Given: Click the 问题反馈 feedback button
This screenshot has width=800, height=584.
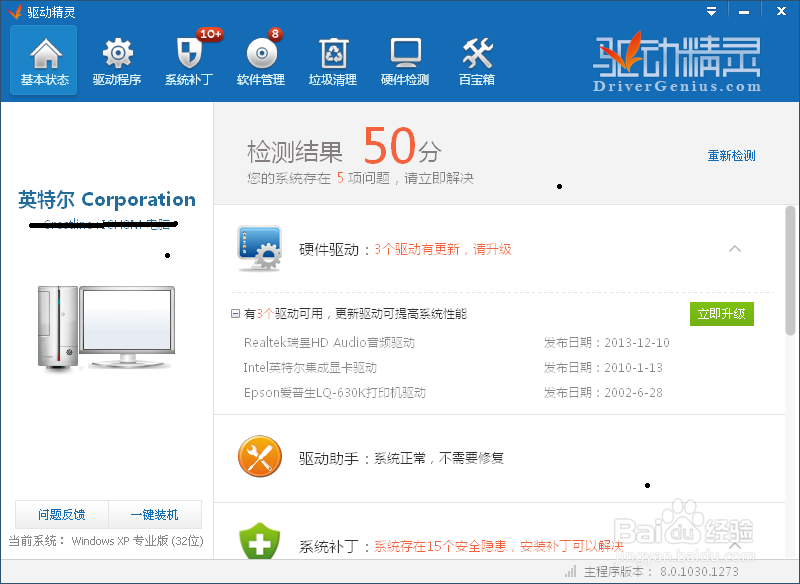Looking at the screenshot, I should pos(60,513).
